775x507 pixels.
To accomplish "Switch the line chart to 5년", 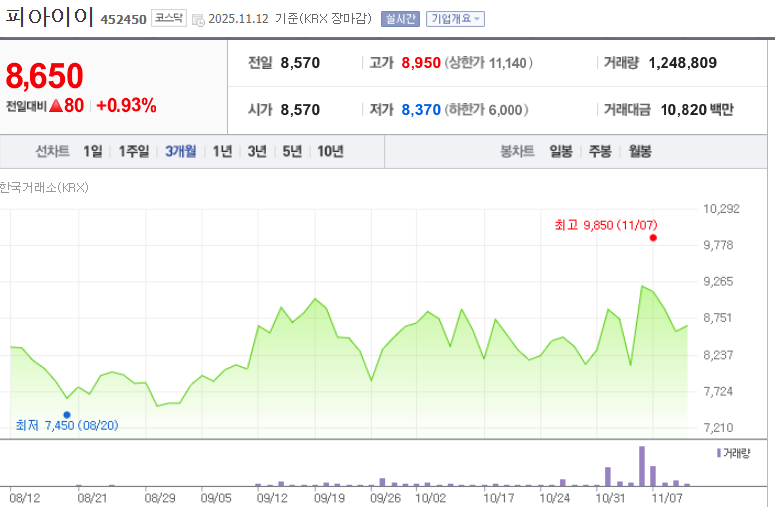I will click(x=292, y=151).
